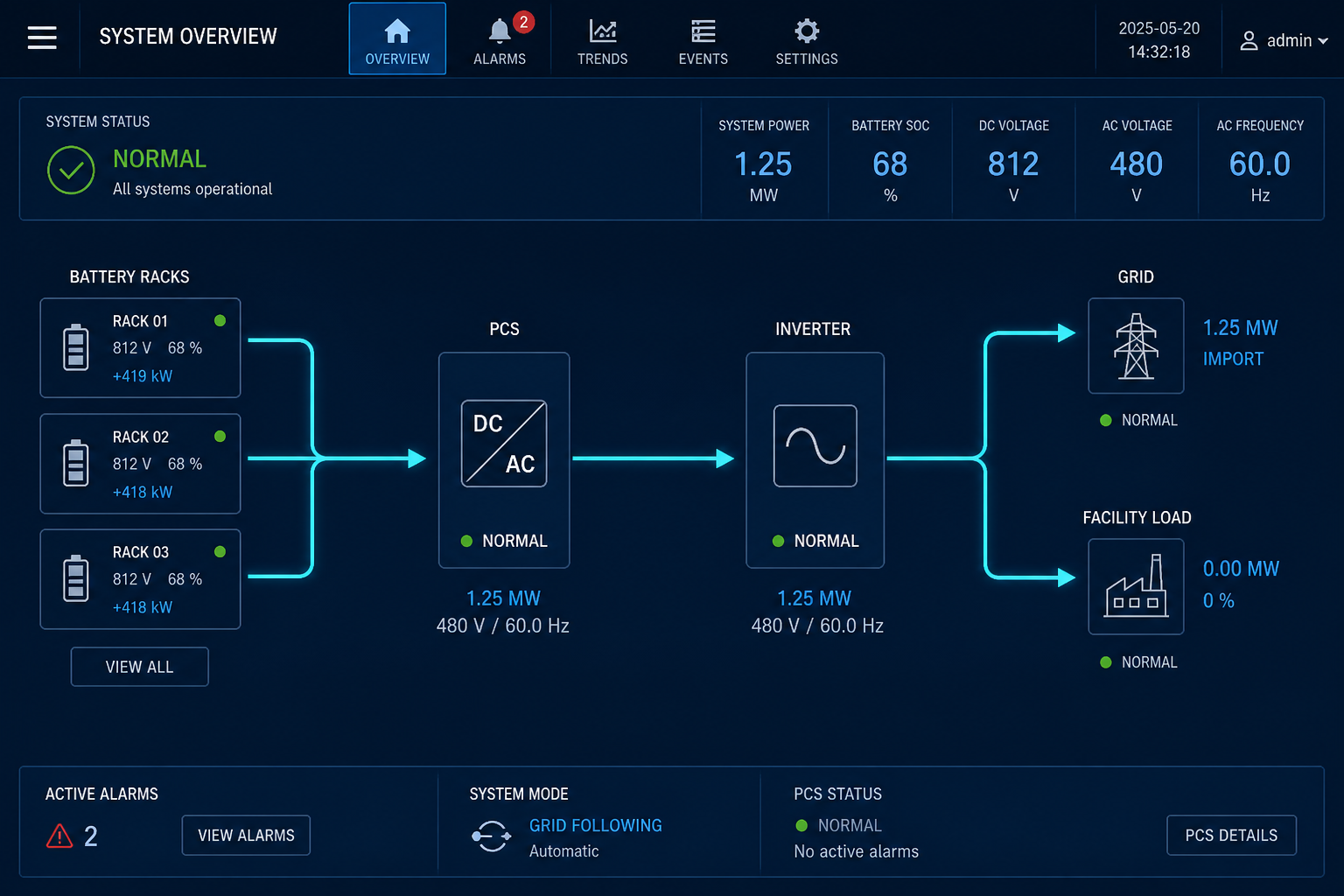Open the hamburger navigation menu
This screenshot has width=1344, height=896.
pos(42,38)
